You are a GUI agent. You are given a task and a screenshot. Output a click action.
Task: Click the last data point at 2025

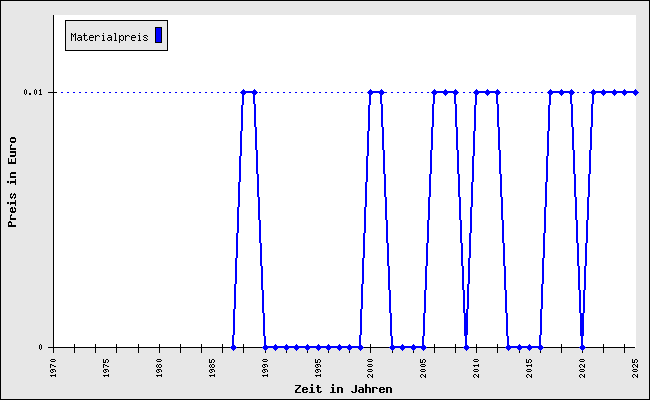pyautogui.click(x=635, y=92)
